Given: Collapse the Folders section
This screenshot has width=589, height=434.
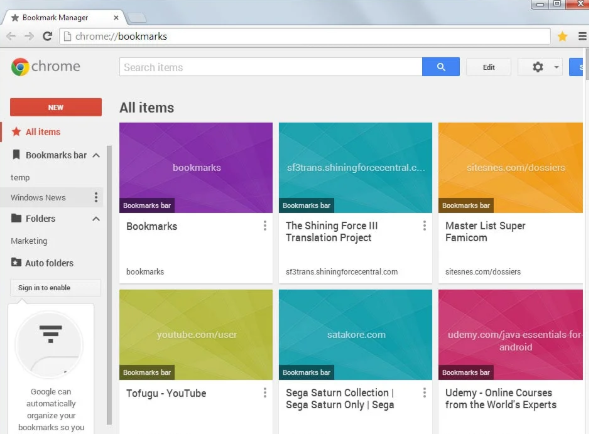Looking at the screenshot, I should pos(96,219).
